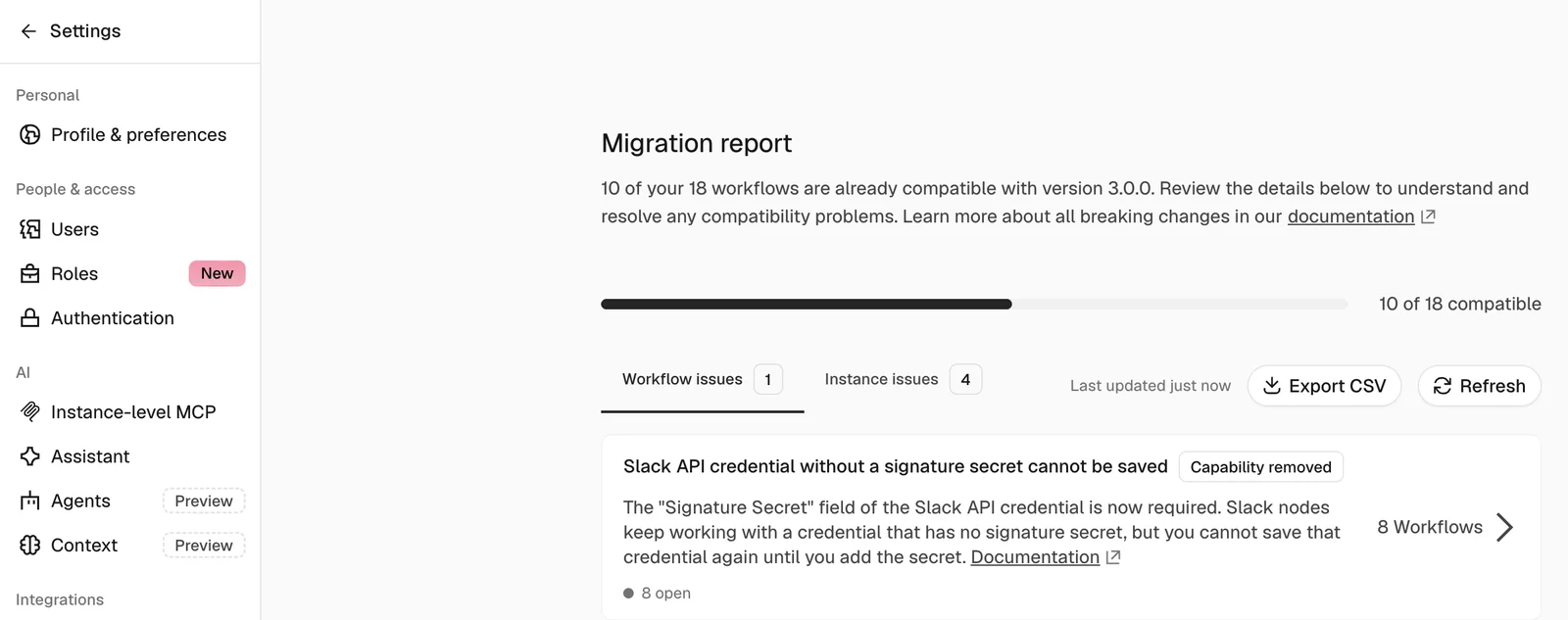Click the 8 open status text
Image resolution: width=1568 pixels, height=620 pixels.
point(665,594)
